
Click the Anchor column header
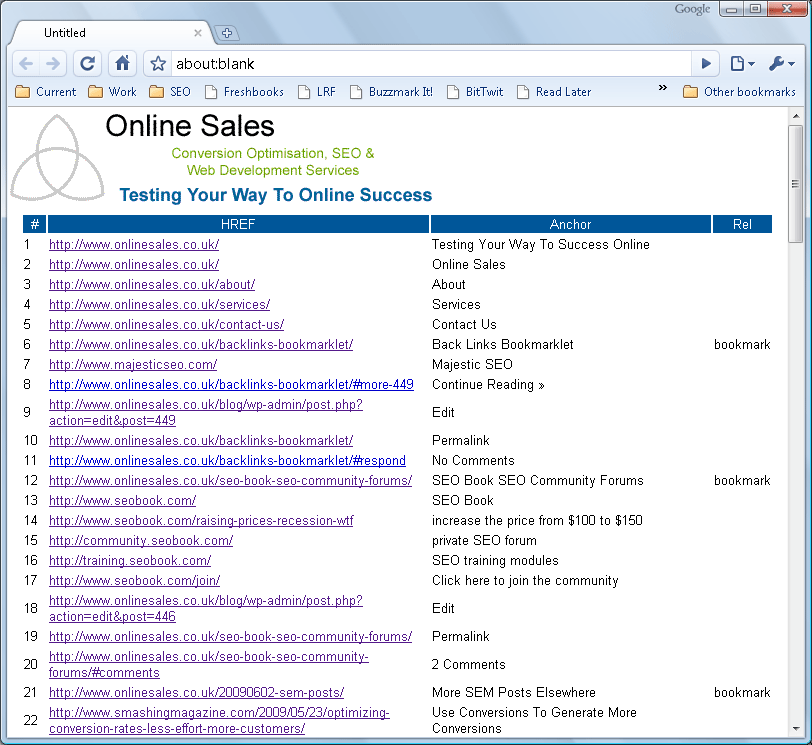(570, 224)
